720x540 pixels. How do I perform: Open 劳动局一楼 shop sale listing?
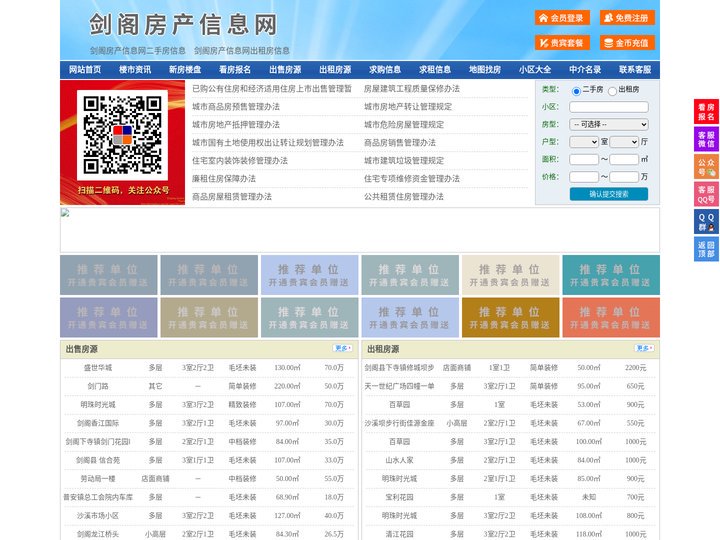tap(98, 478)
